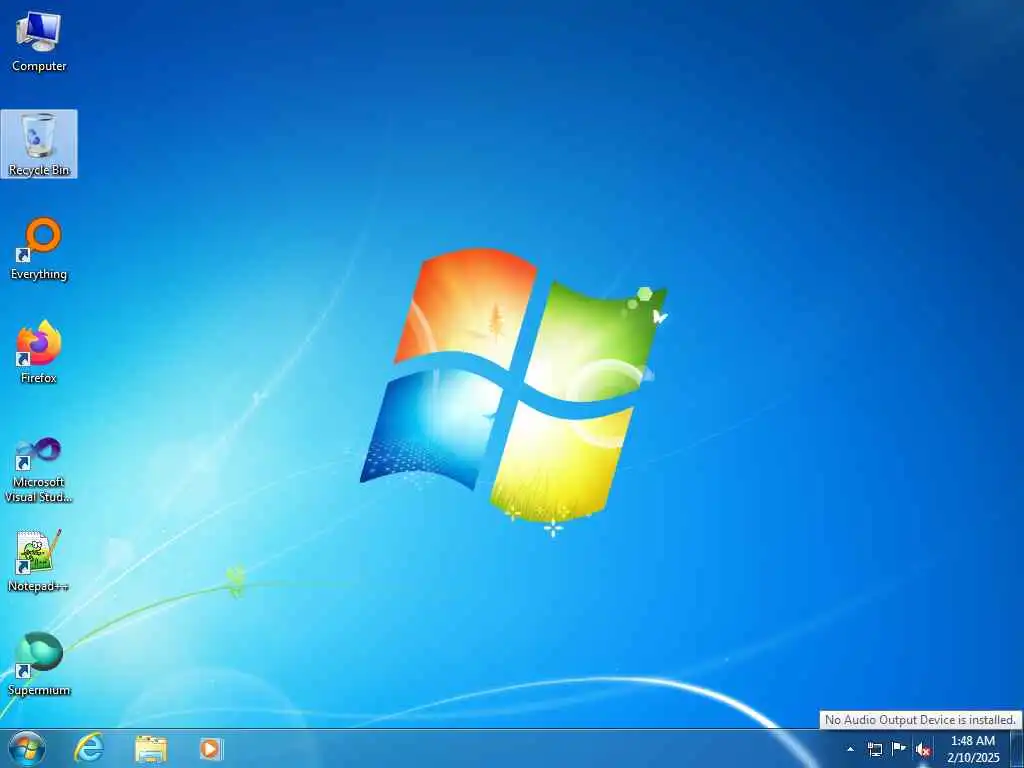Select the Supermium browser shortcut
Image resolution: width=1024 pixels, height=768 pixels.
point(39,664)
